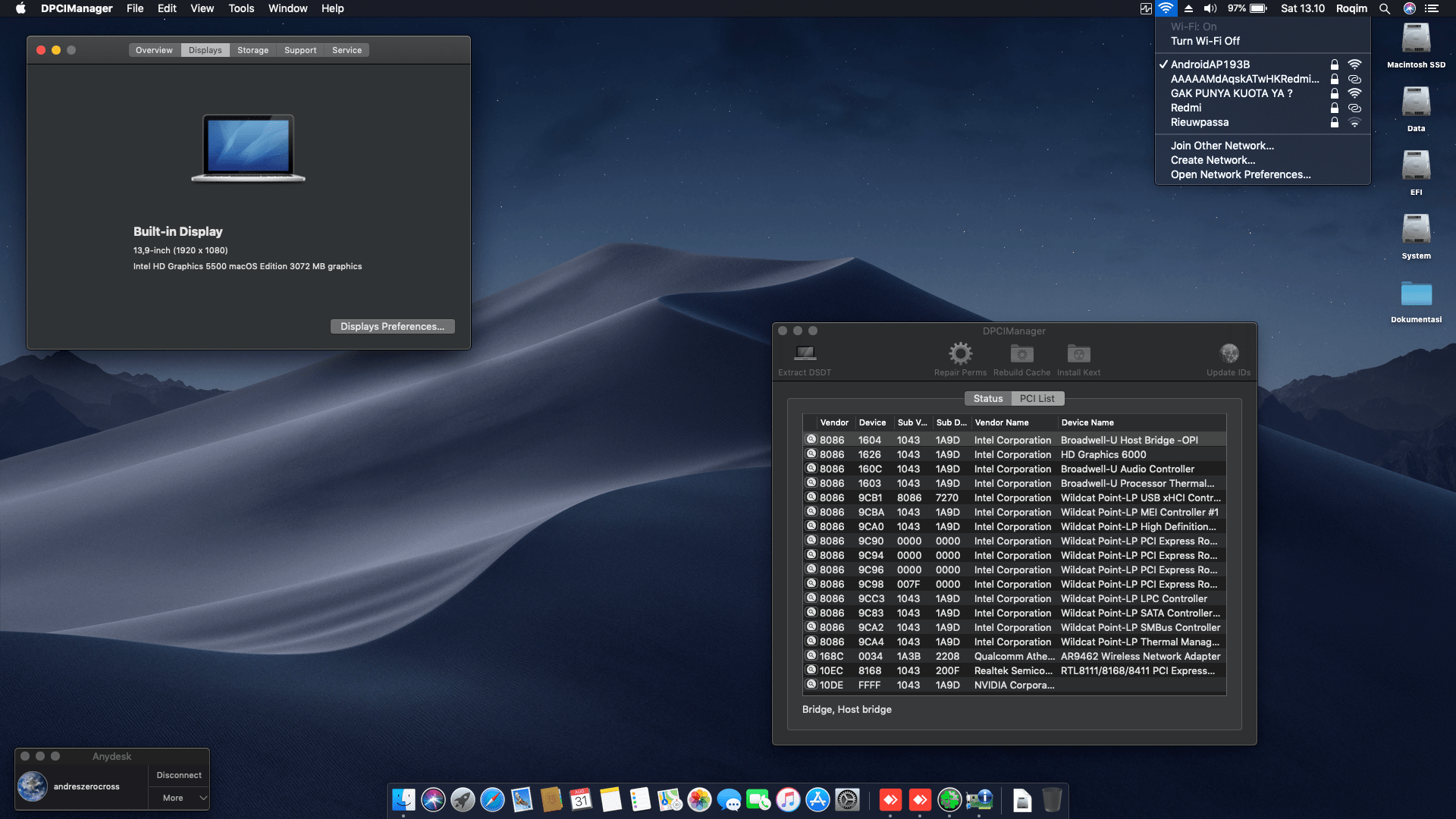Viewport: 1456px width, 819px height.
Task: Open Notes from the dock
Action: click(x=610, y=799)
